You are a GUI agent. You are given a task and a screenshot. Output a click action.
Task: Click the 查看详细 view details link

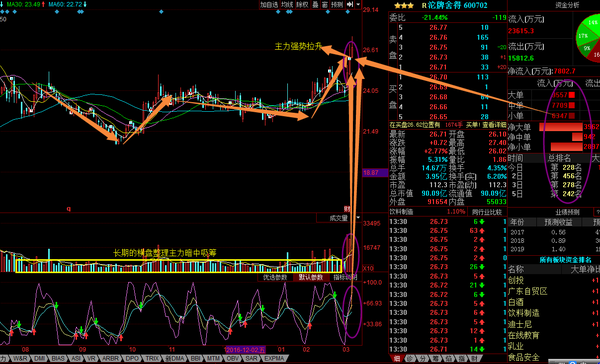click(x=494, y=125)
